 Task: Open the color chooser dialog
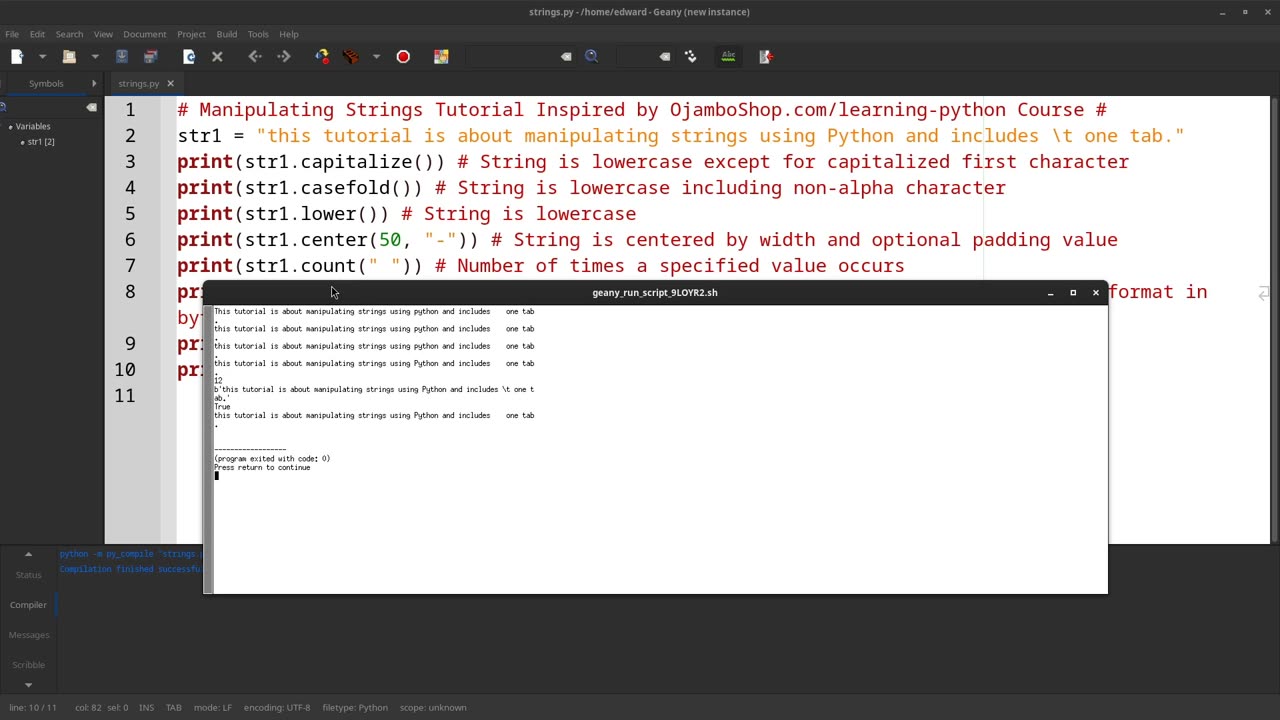click(x=441, y=57)
